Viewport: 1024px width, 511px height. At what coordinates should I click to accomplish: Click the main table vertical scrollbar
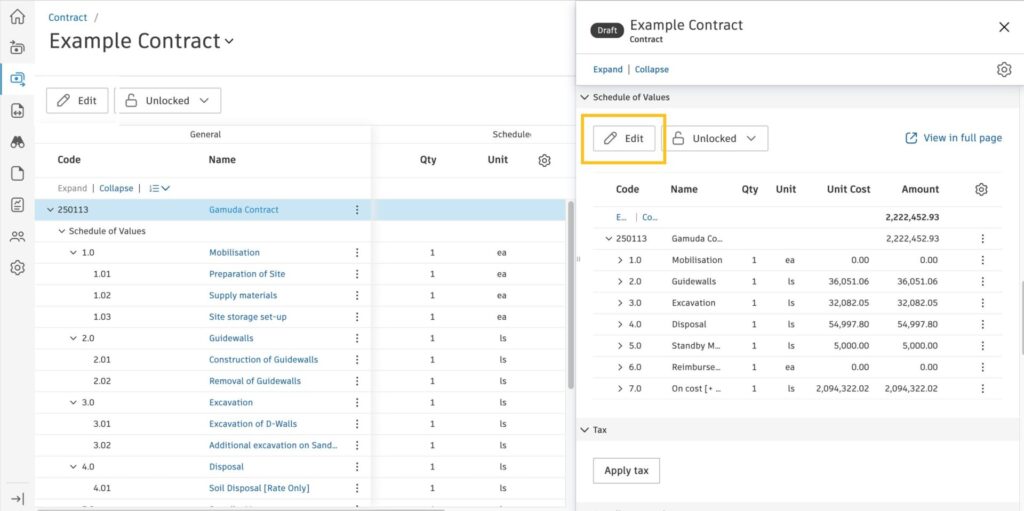click(571, 300)
